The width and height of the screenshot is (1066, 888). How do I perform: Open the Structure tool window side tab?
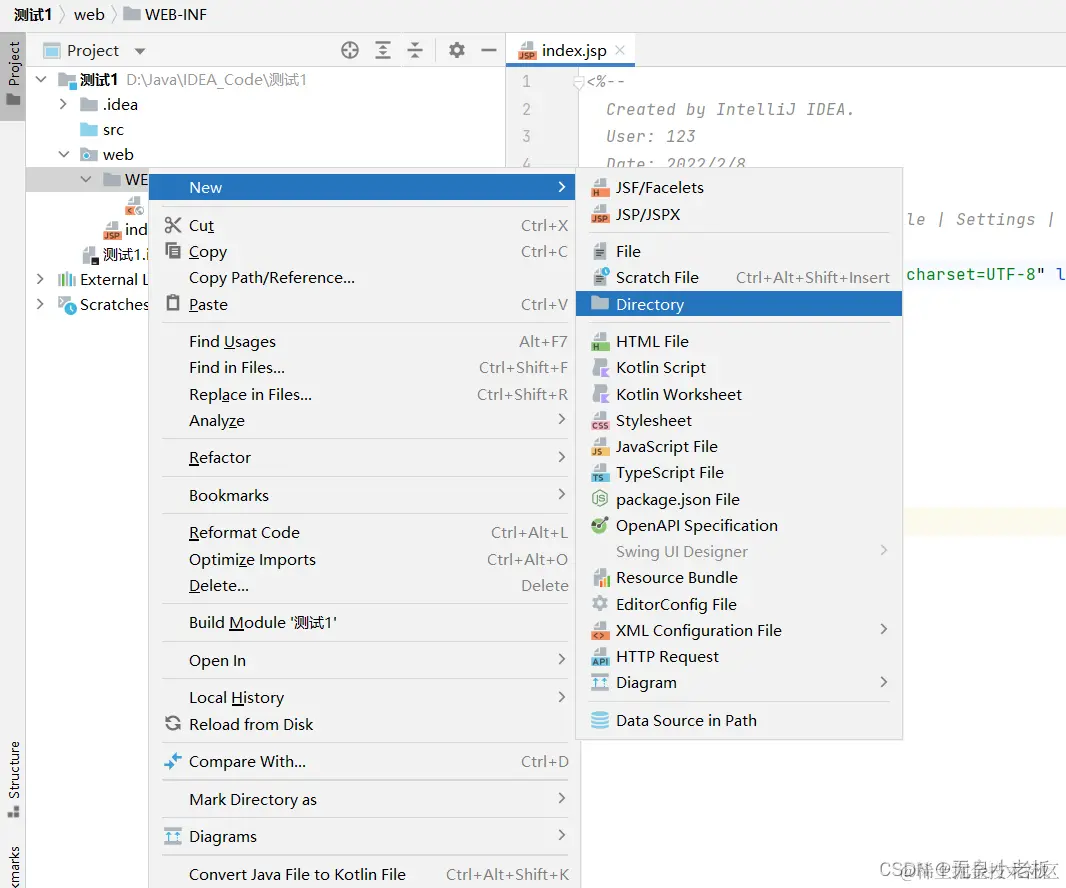click(x=14, y=779)
